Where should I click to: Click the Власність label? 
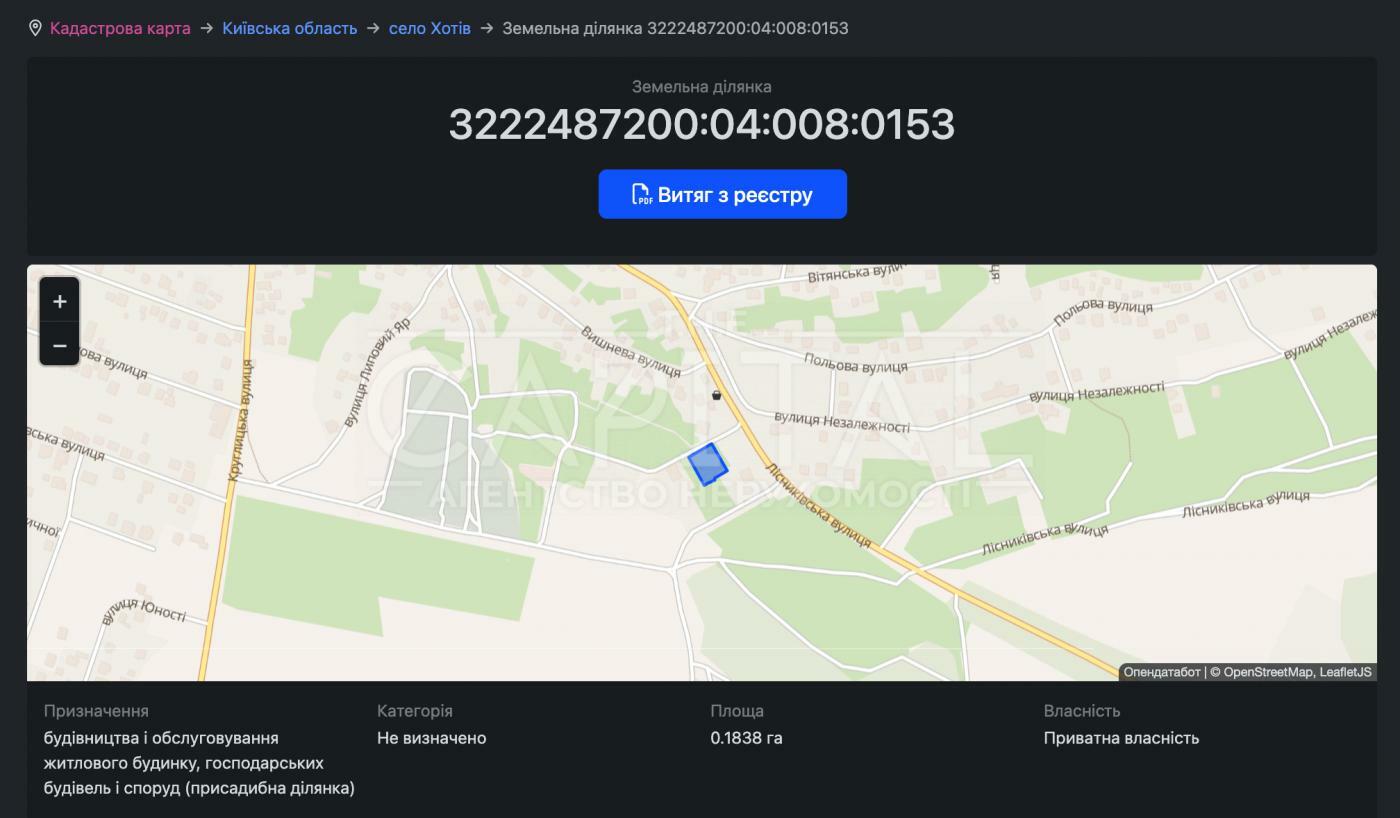[1082, 711]
